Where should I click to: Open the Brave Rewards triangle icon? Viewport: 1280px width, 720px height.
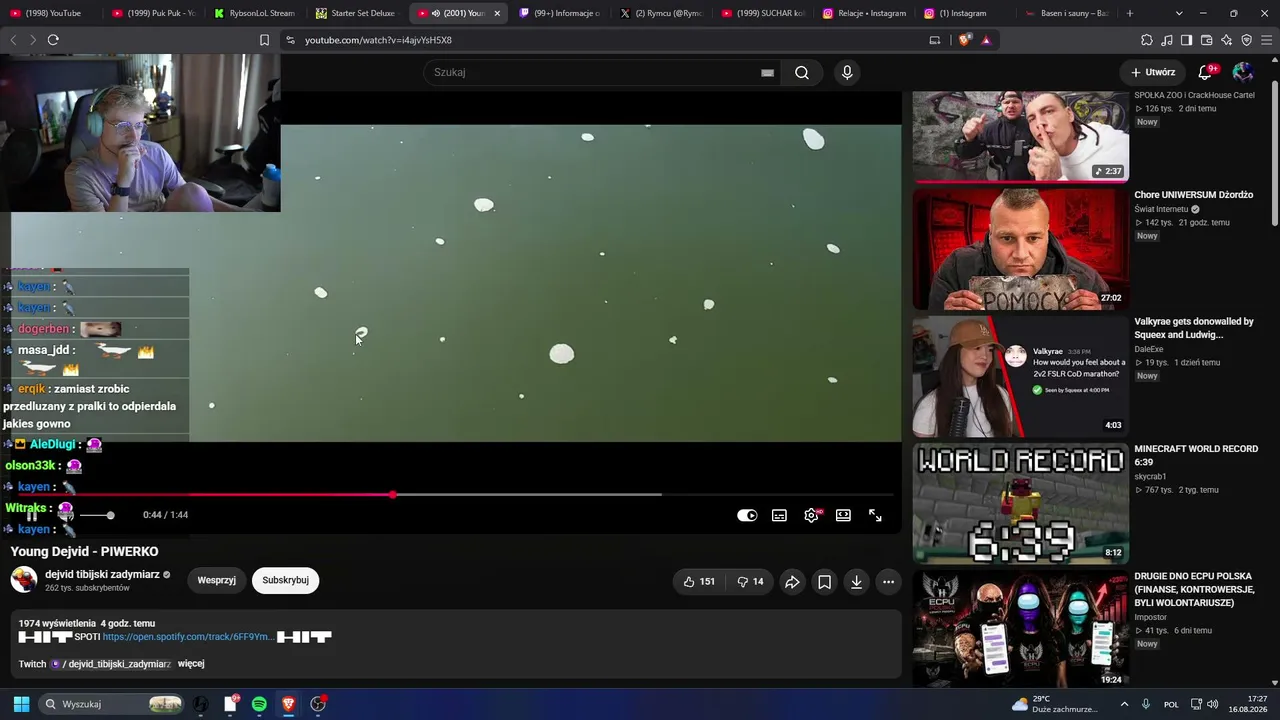click(x=986, y=40)
